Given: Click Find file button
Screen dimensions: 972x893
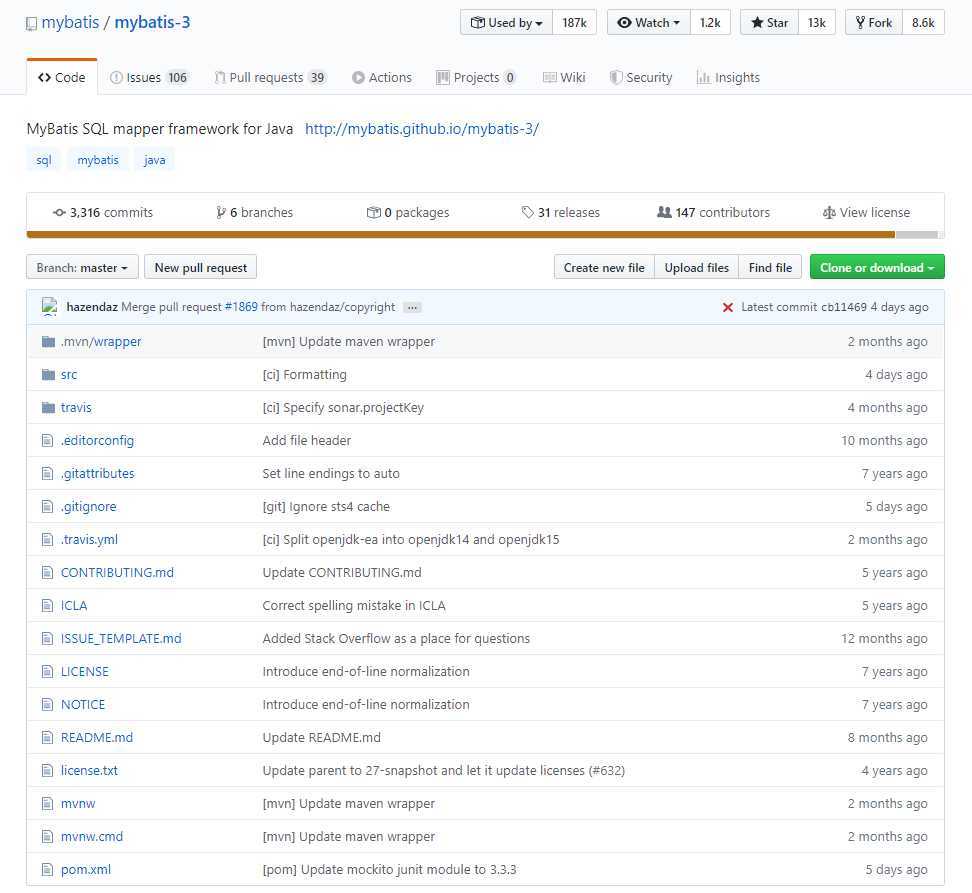Looking at the screenshot, I should (771, 268).
